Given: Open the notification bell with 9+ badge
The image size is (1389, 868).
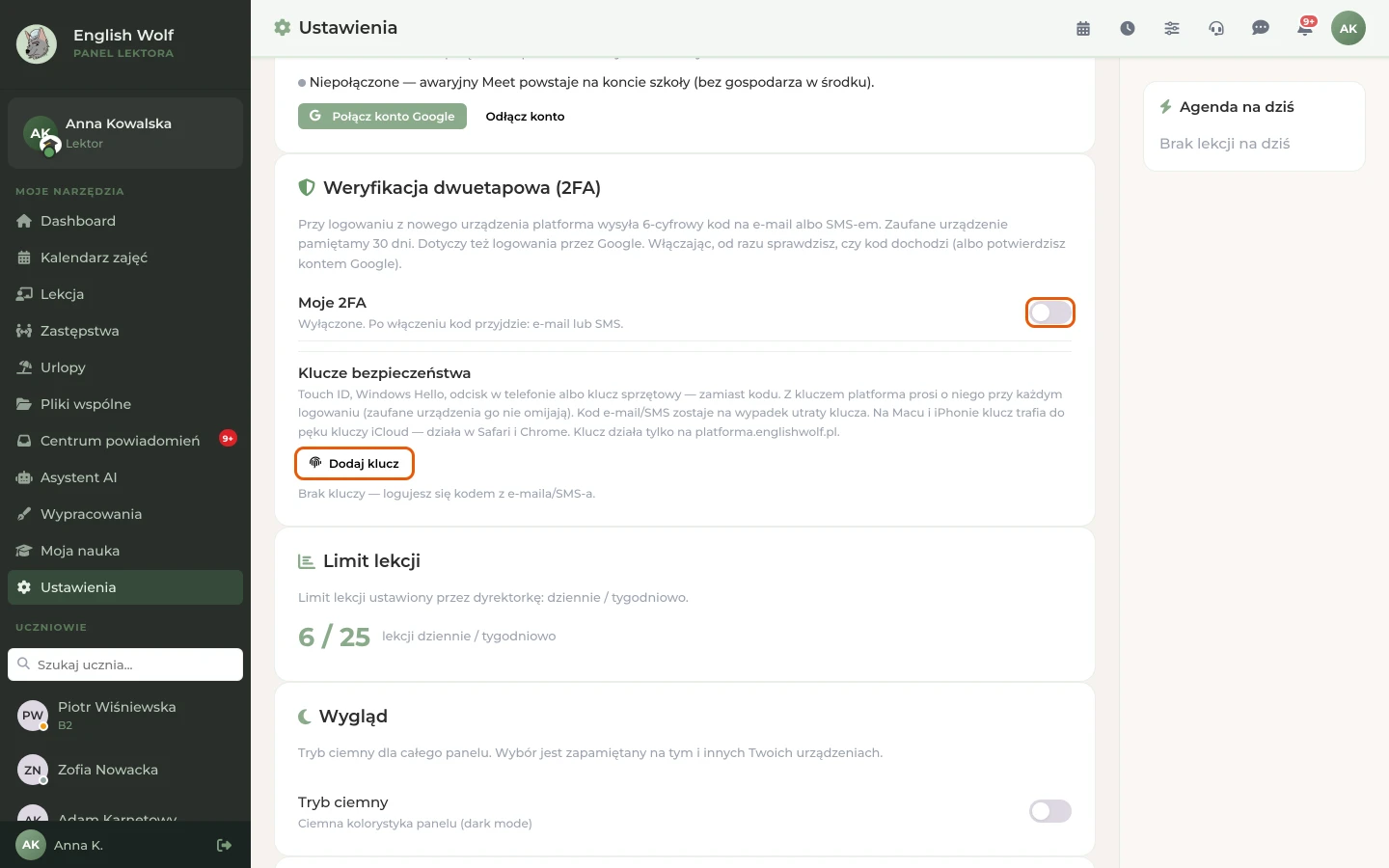Looking at the screenshot, I should [x=1305, y=27].
